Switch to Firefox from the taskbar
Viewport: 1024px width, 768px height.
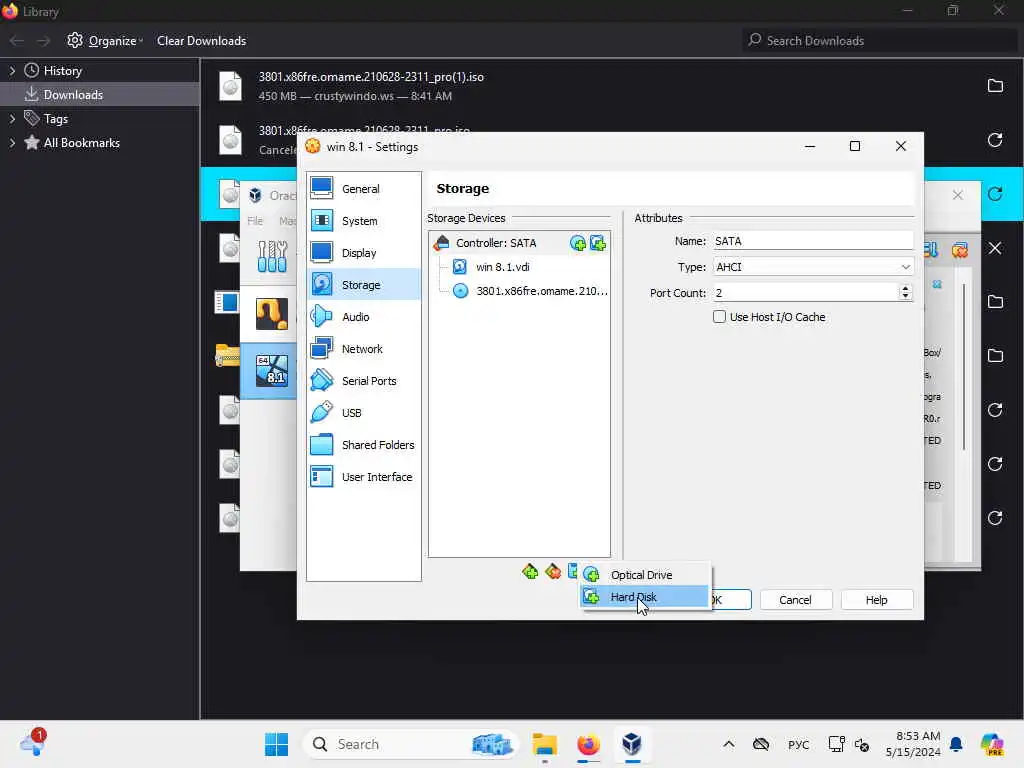point(588,744)
